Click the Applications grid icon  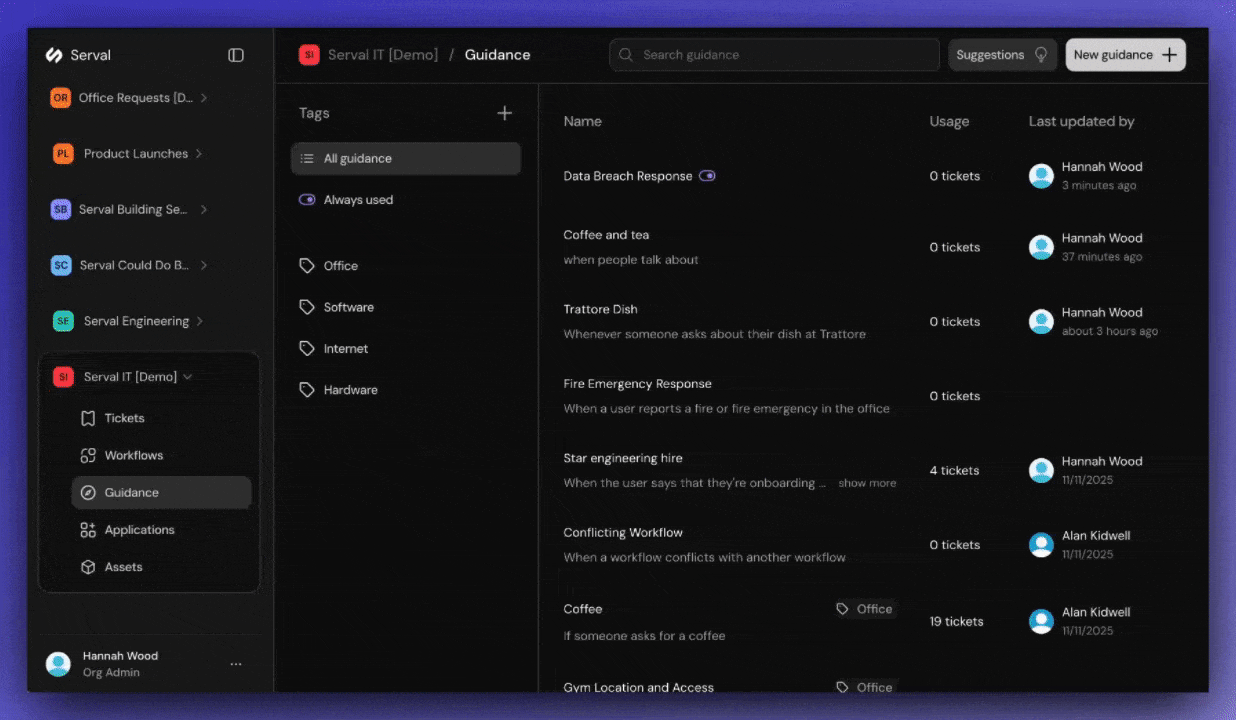click(88, 530)
